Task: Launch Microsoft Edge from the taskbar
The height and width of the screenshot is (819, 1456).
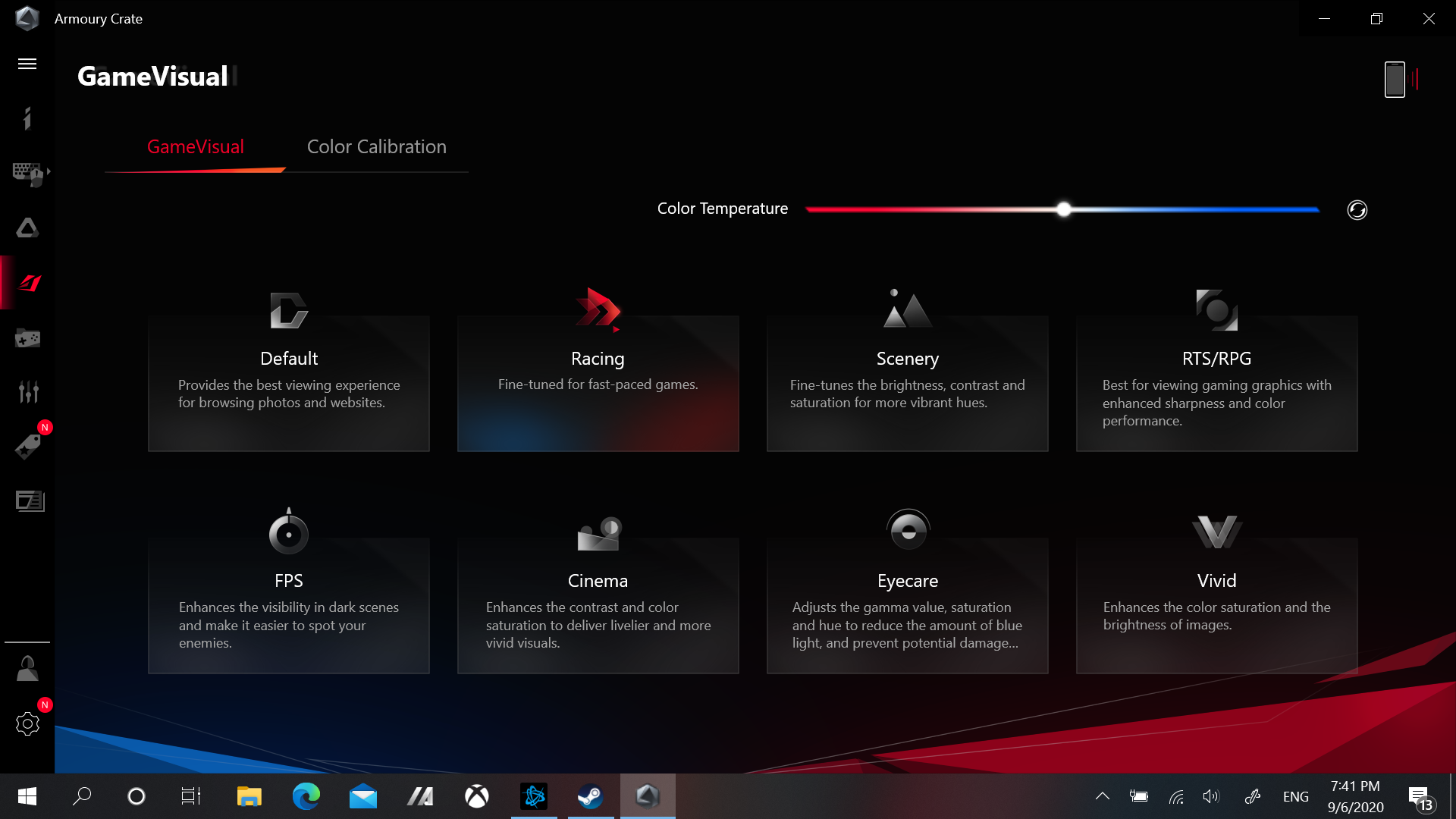Action: 306,796
